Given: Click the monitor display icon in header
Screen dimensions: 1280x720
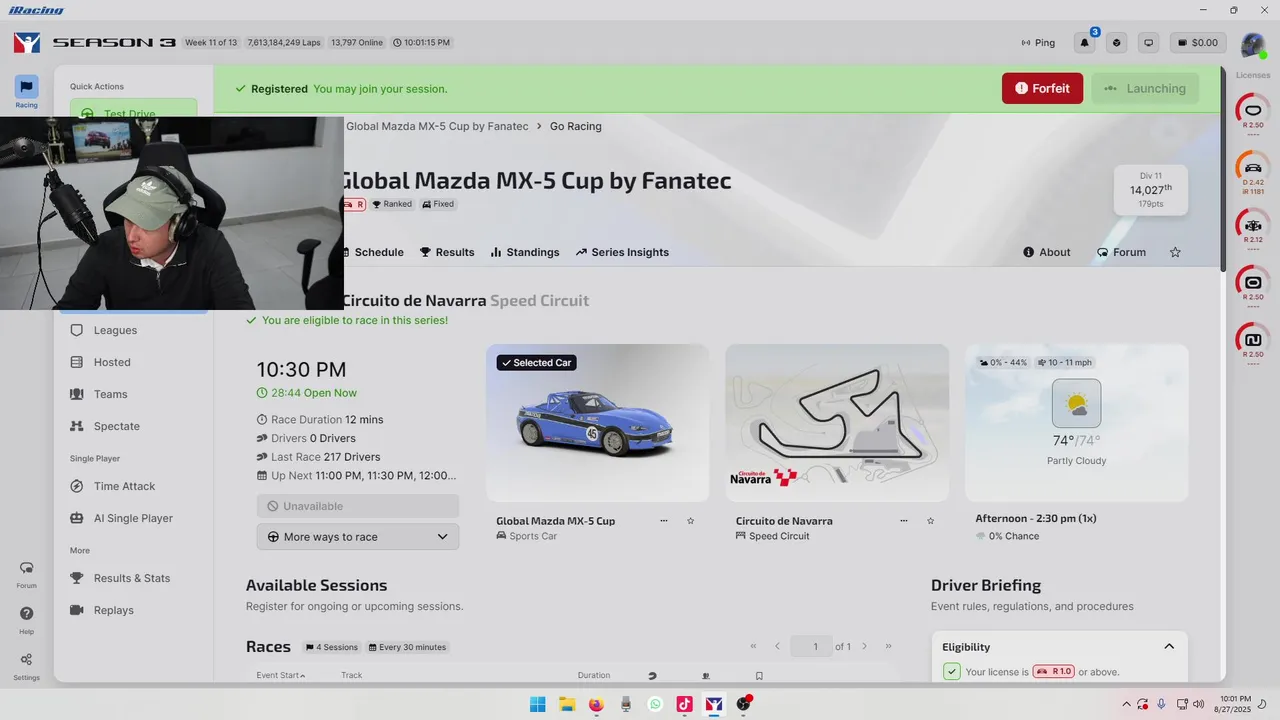Looking at the screenshot, I should coord(1149,43).
